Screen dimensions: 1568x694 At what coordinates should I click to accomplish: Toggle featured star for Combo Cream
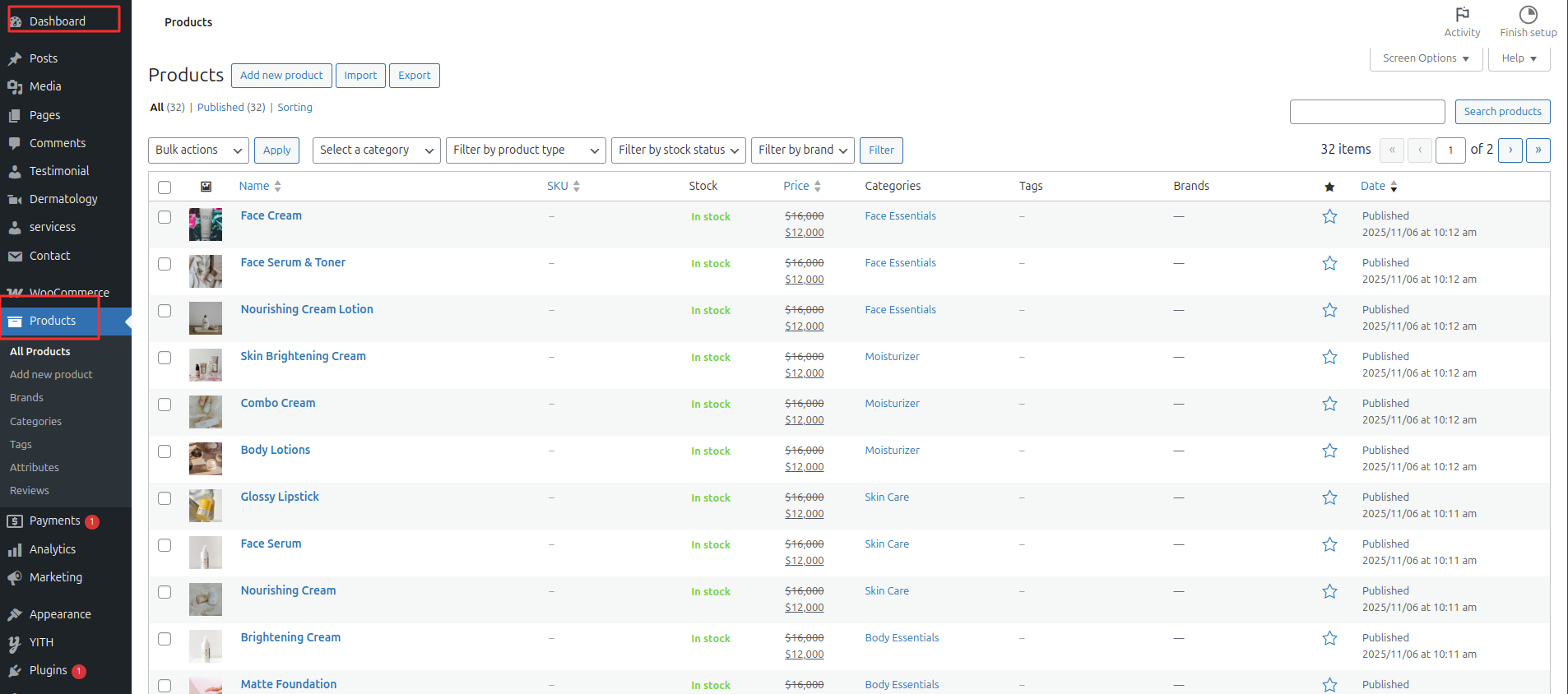click(x=1329, y=404)
